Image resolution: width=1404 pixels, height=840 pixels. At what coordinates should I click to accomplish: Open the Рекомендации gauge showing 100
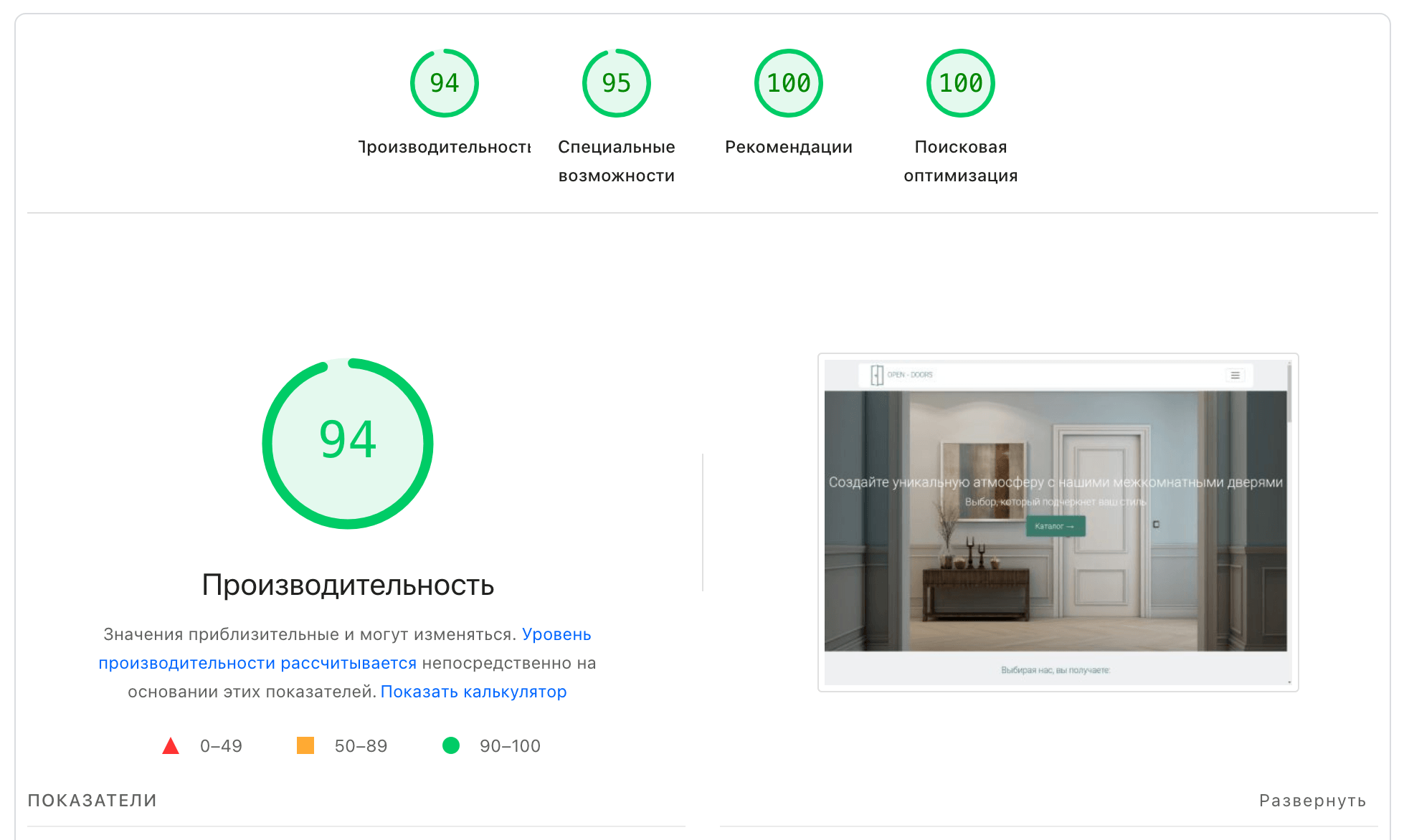click(788, 83)
